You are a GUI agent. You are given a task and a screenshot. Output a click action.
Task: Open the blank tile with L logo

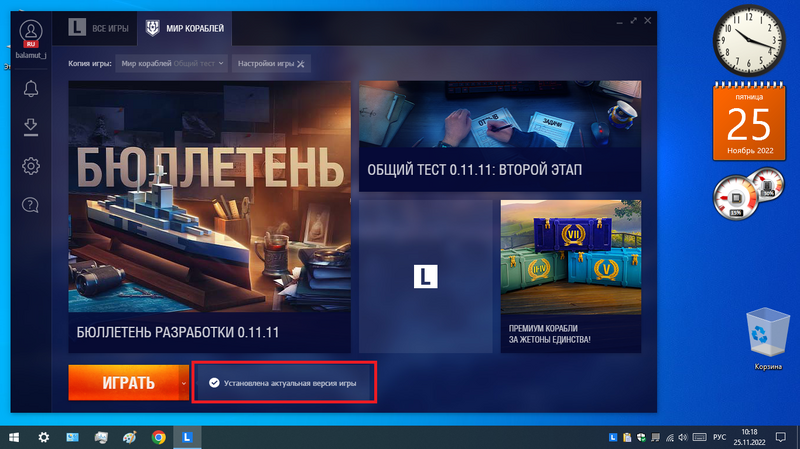coord(426,276)
